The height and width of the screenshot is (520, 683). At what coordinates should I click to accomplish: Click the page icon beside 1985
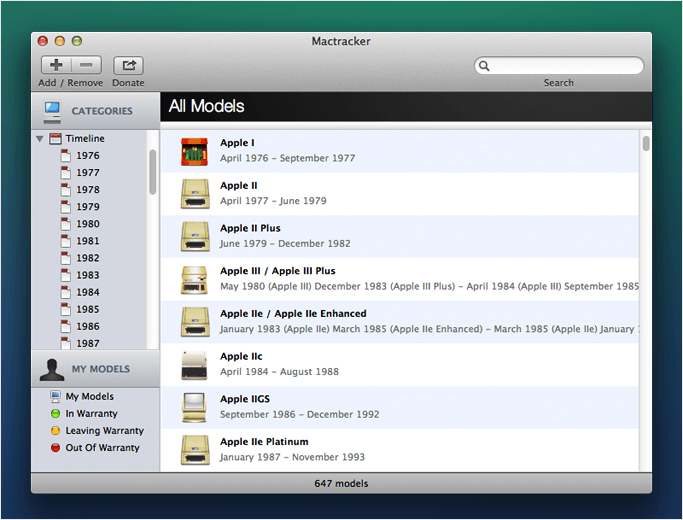[x=65, y=309]
